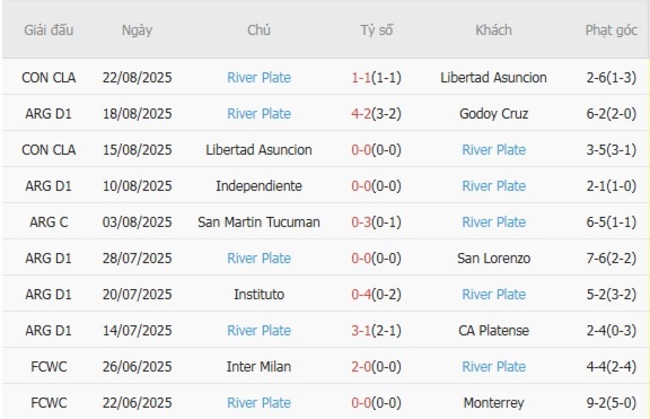Open Libertad Asuncion away team on 22/08/2025
Image resolution: width=650 pixels, height=419 pixels.
[493, 78]
